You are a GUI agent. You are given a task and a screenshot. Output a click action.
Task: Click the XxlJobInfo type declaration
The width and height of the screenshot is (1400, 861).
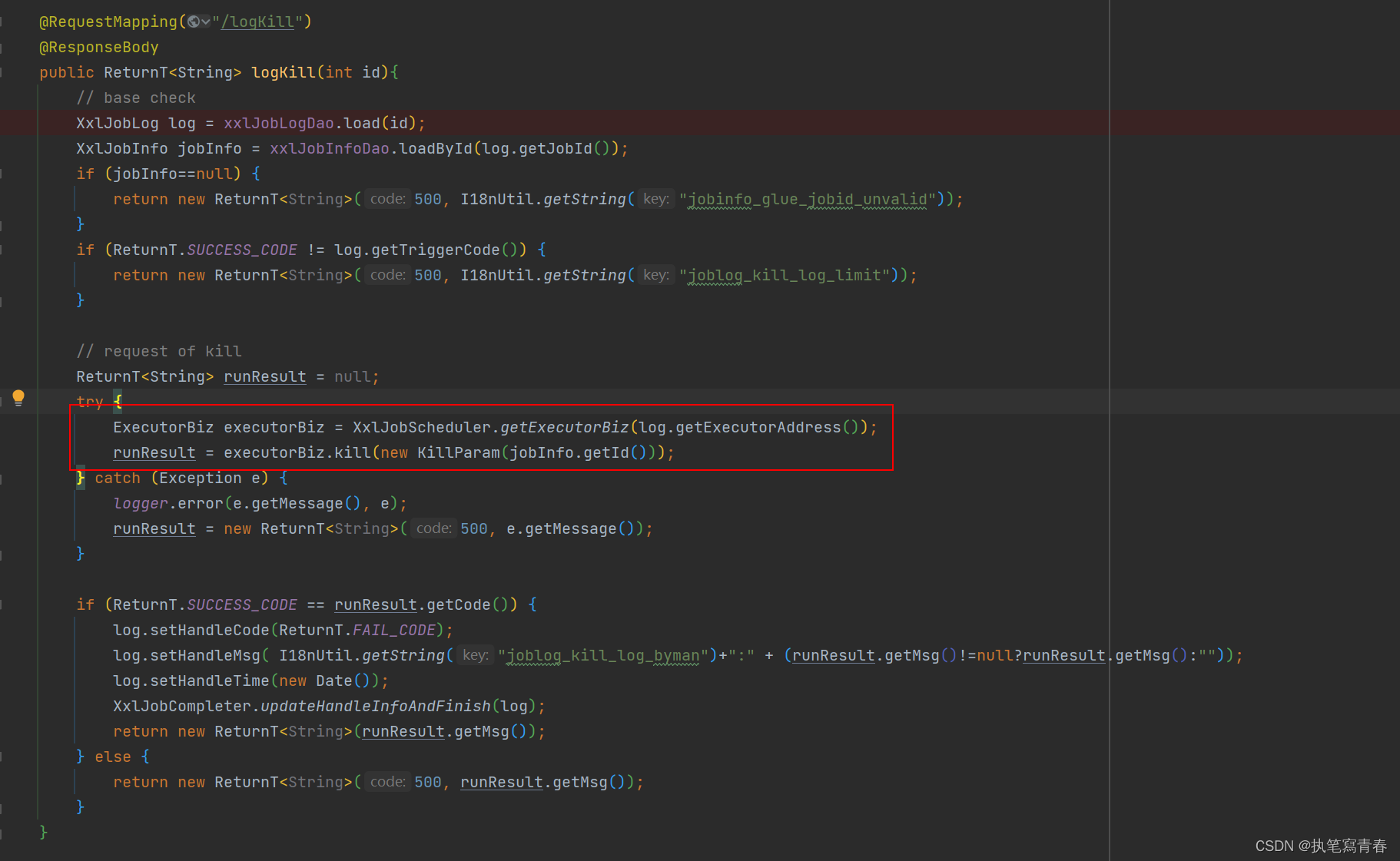(x=122, y=148)
